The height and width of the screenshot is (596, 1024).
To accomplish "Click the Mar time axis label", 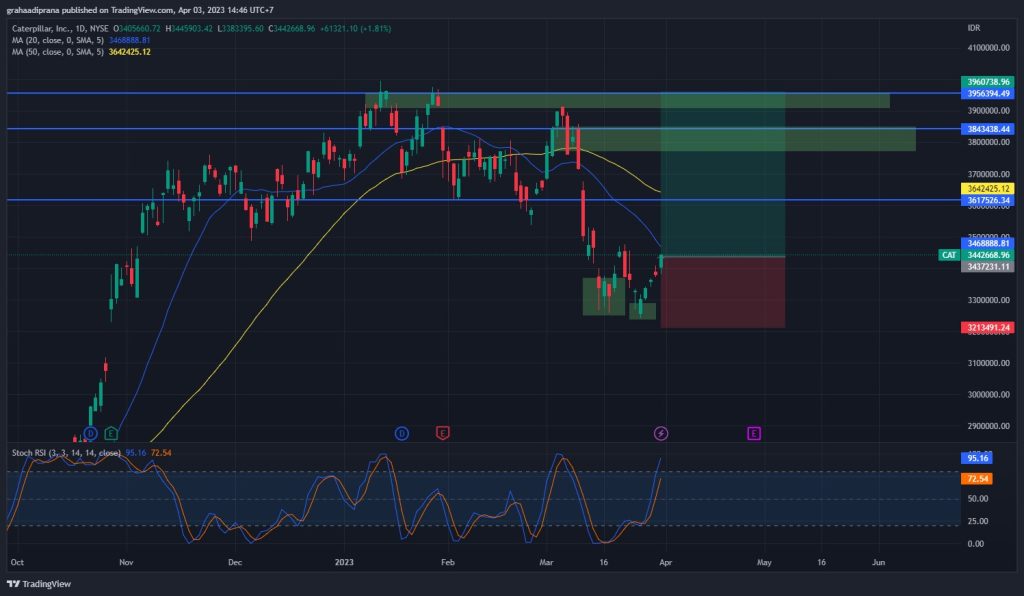I will click(x=546, y=562).
